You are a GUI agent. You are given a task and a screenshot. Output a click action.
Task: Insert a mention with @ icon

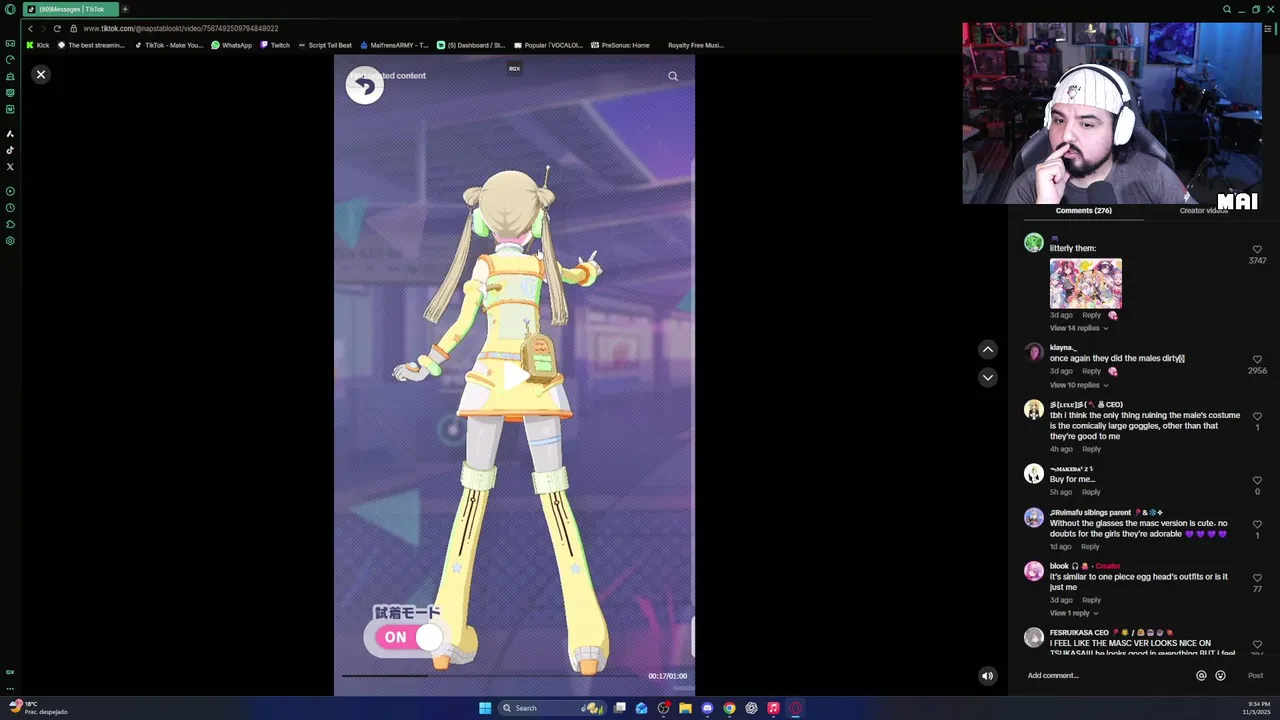(x=1201, y=676)
